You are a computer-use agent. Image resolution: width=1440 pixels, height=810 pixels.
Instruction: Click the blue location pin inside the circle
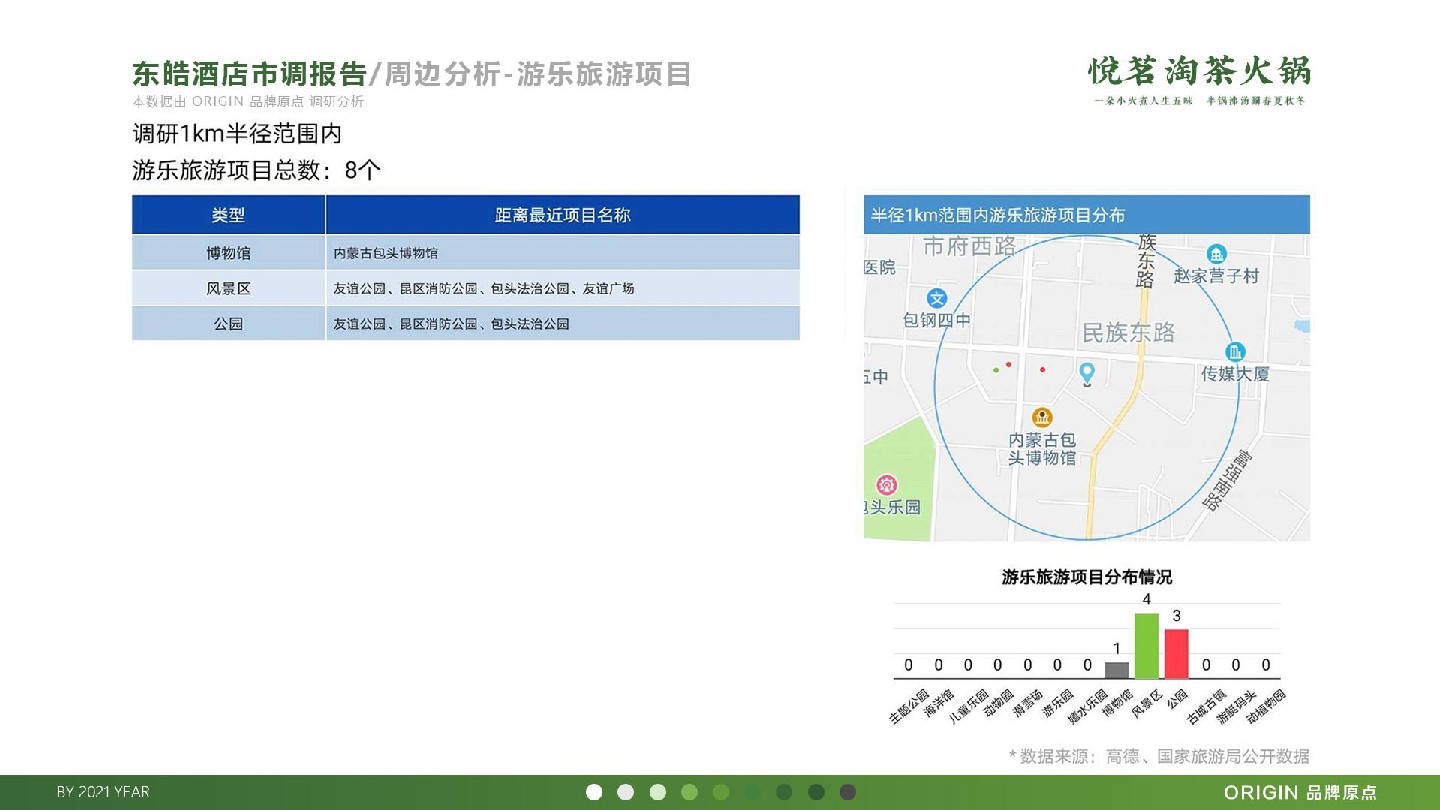tap(1087, 373)
